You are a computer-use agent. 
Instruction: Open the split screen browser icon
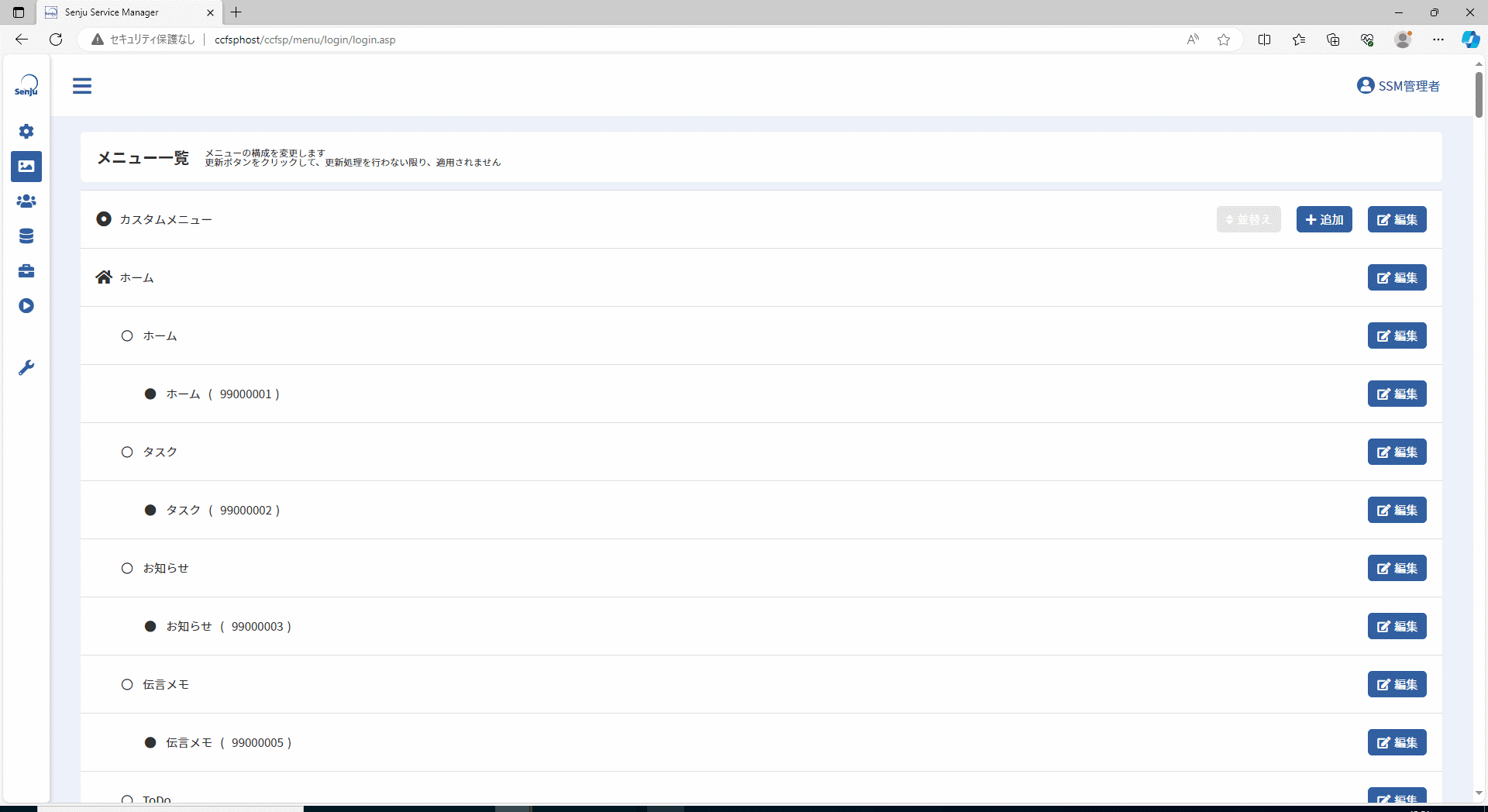[1265, 40]
